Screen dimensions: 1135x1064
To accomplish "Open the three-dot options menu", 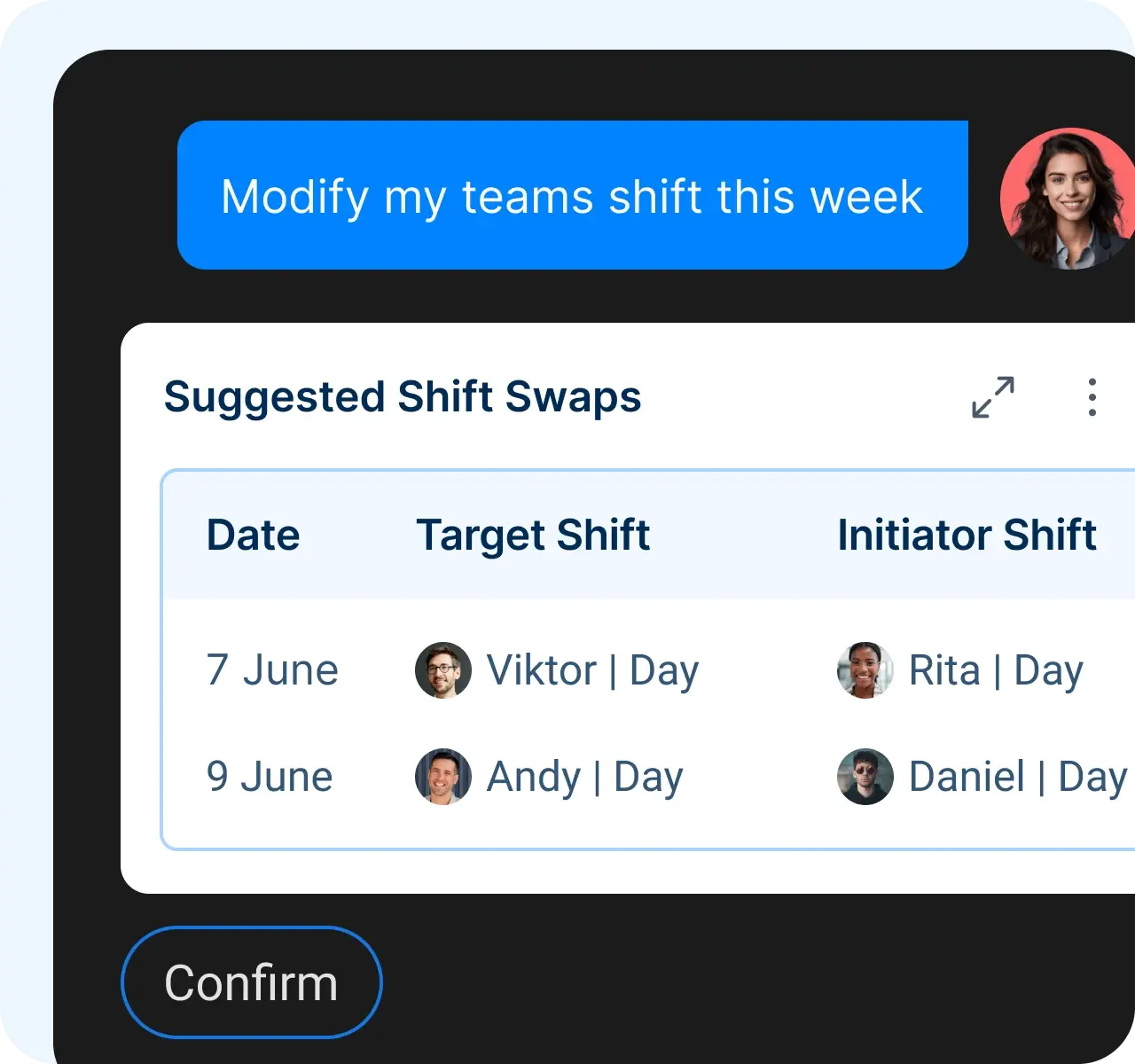I will (1092, 398).
